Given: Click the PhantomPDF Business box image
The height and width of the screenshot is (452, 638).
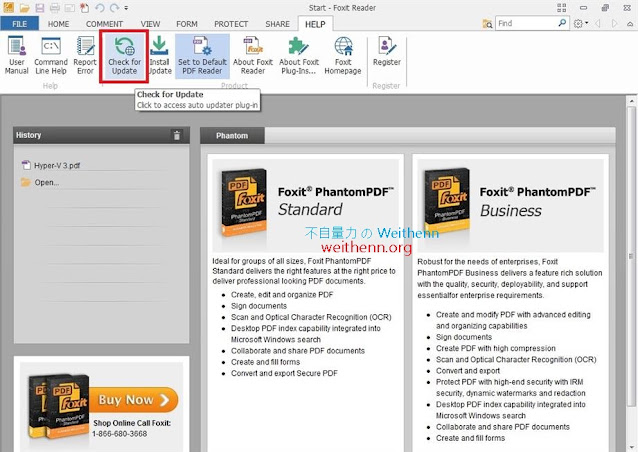Looking at the screenshot, I should coord(447,201).
